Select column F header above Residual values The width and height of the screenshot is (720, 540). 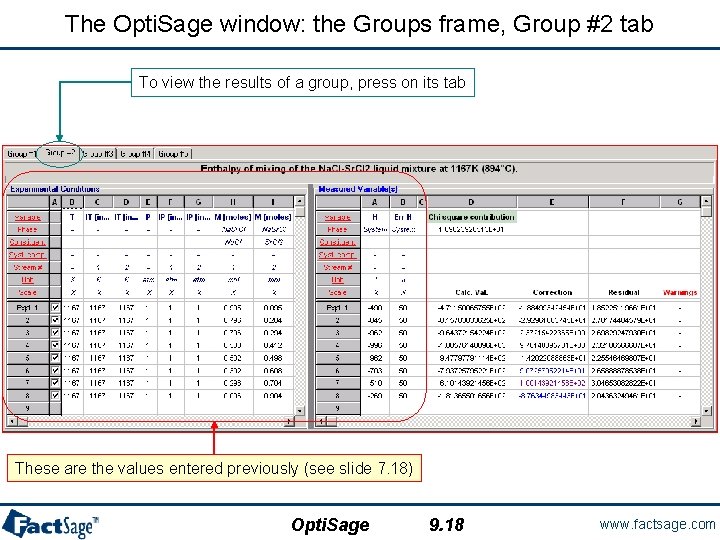click(x=624, y=202)
